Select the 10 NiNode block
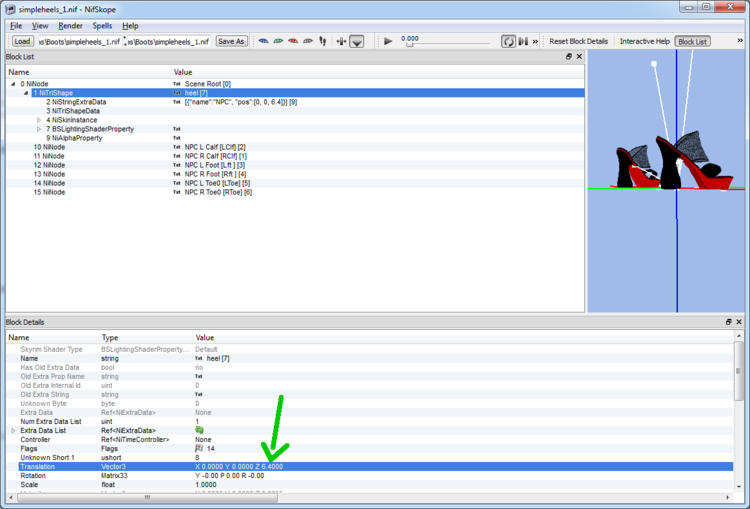Image resolution: width=750 pixels, height=509 pixels. pos(49,147)
